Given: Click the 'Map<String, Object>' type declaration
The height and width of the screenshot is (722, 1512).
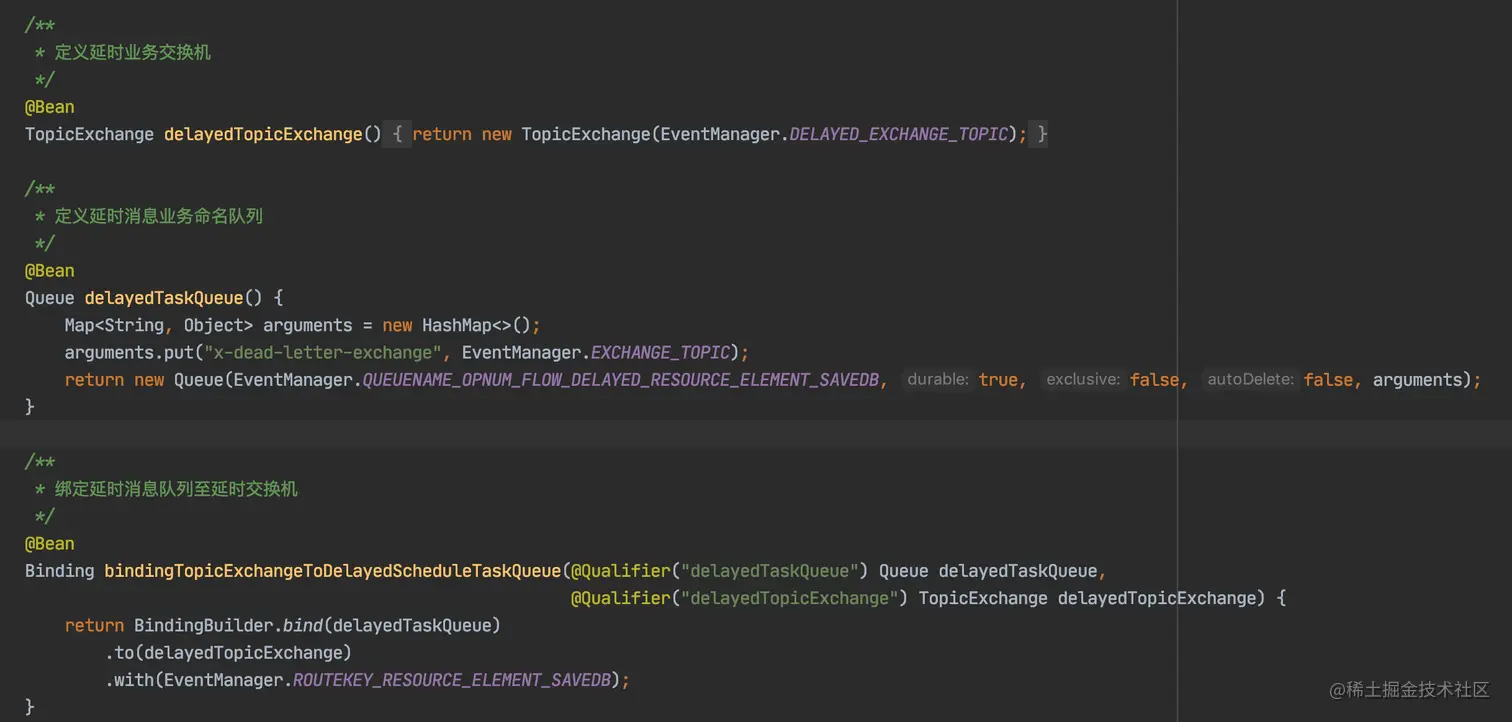Looking at the screenshot, I should [x=159, y=325].
